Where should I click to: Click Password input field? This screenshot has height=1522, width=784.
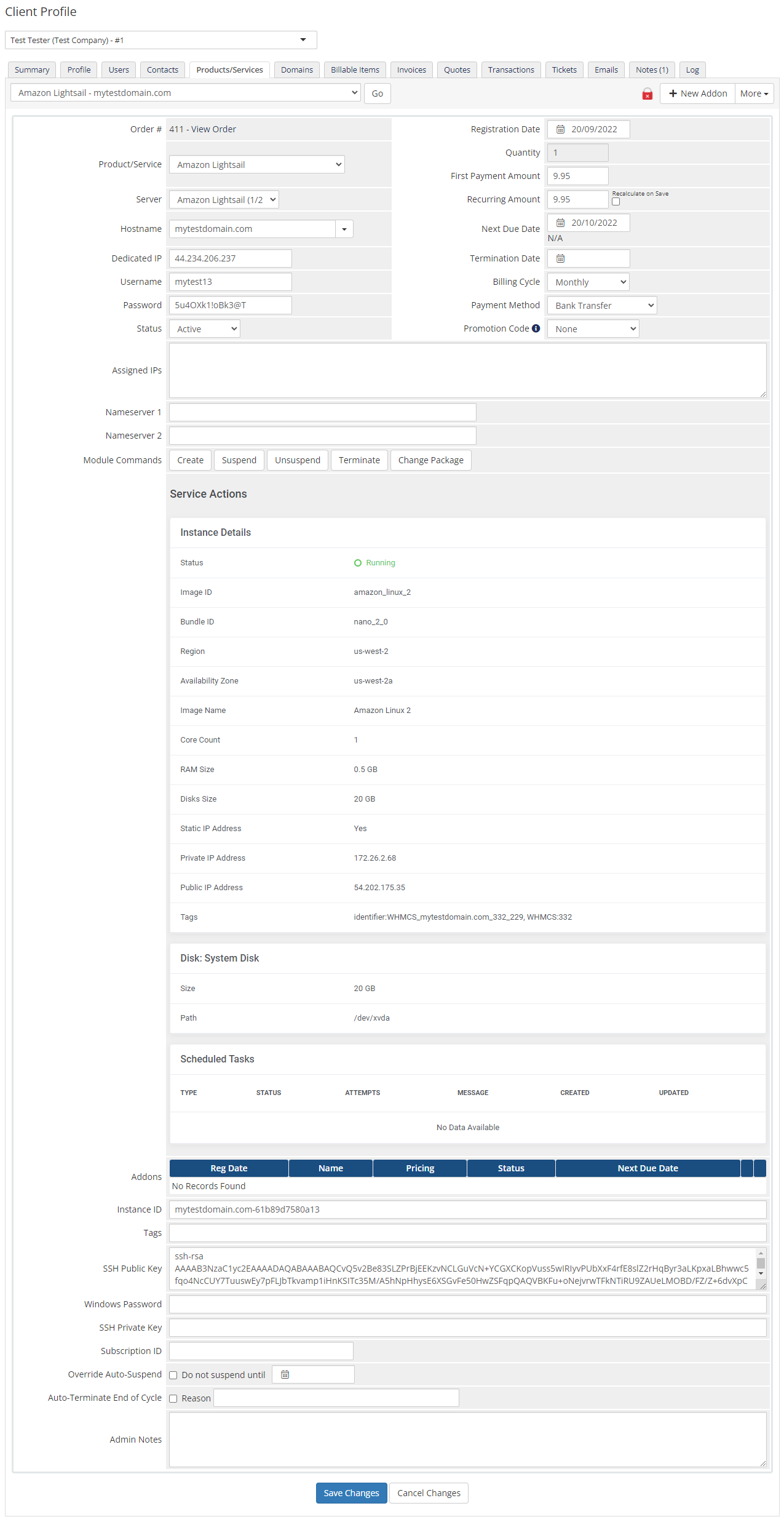click(231, 305)
